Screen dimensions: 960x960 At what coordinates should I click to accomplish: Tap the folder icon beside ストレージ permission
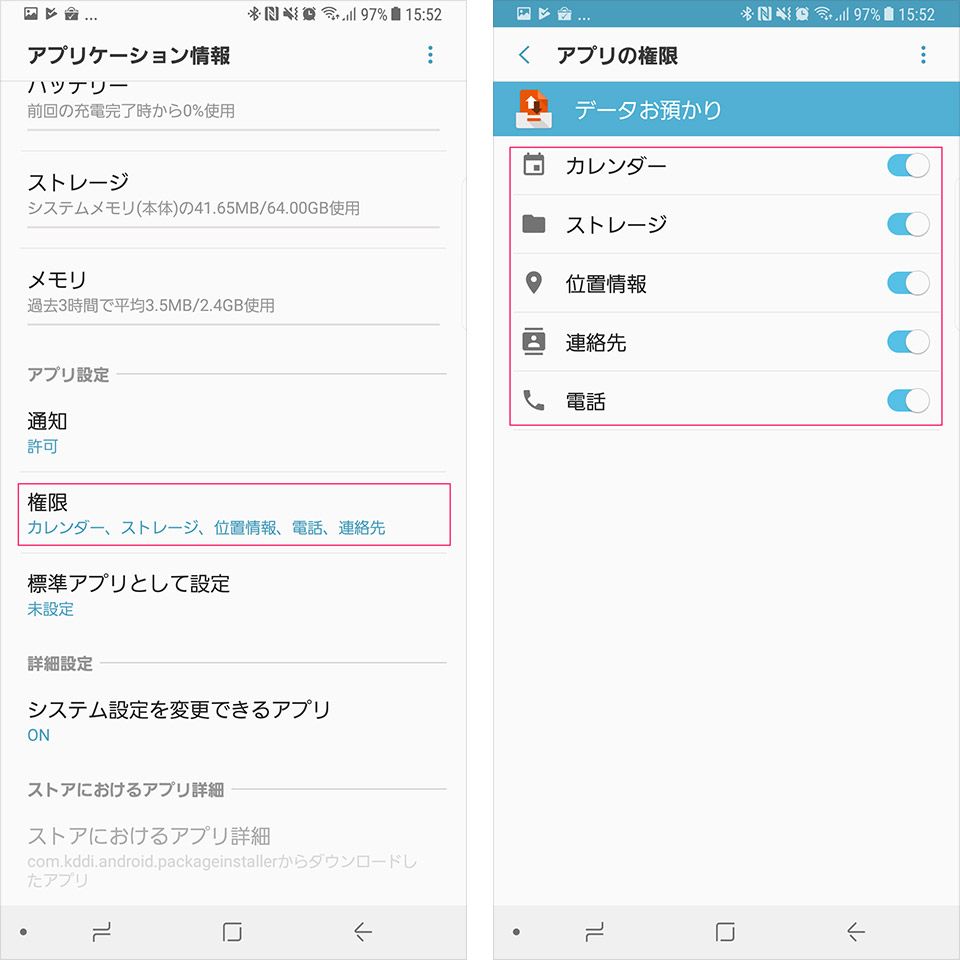click(x=534, y=224)
